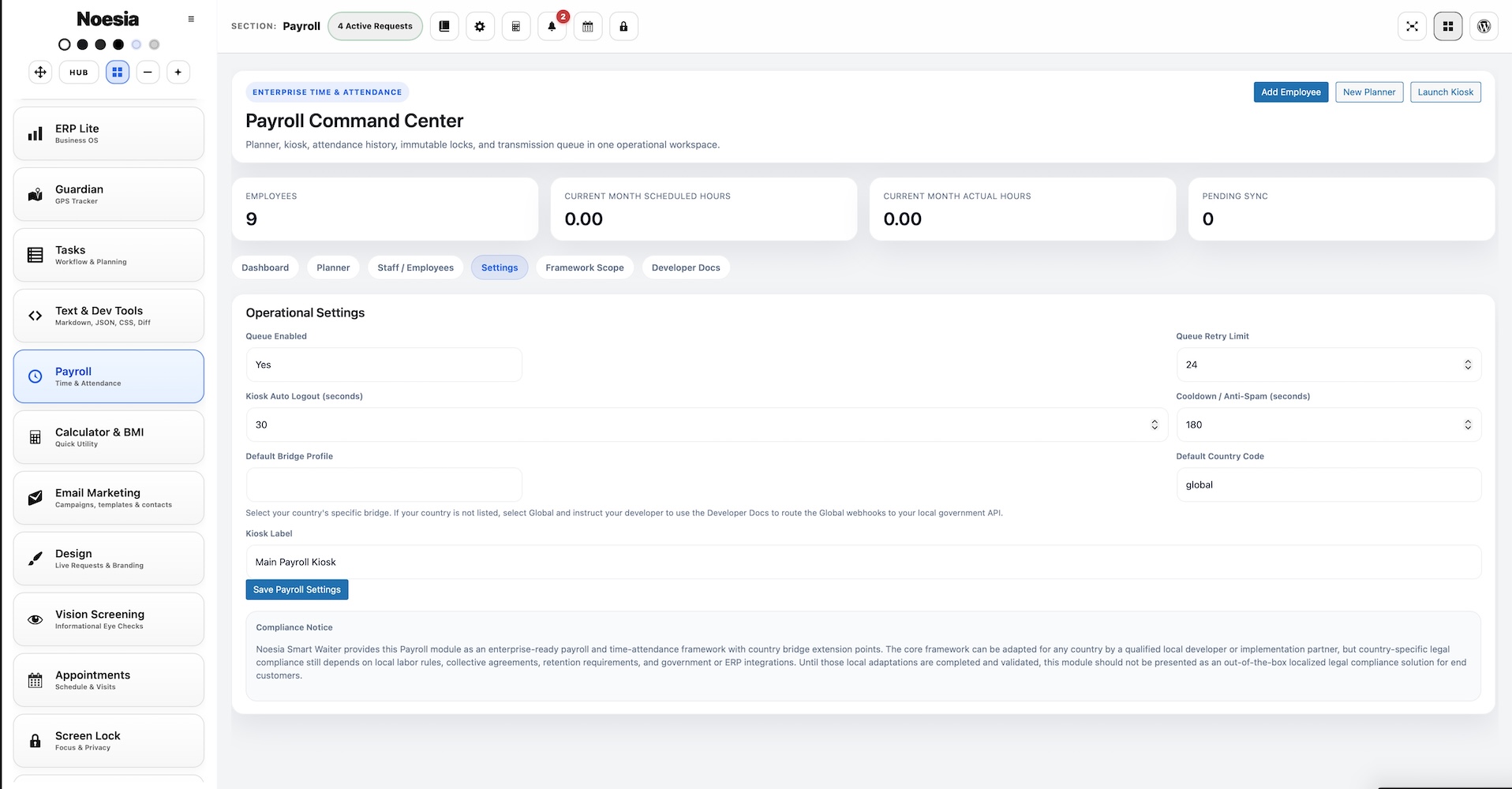Open ERP Lite module in sidebar

coord(109,133)
